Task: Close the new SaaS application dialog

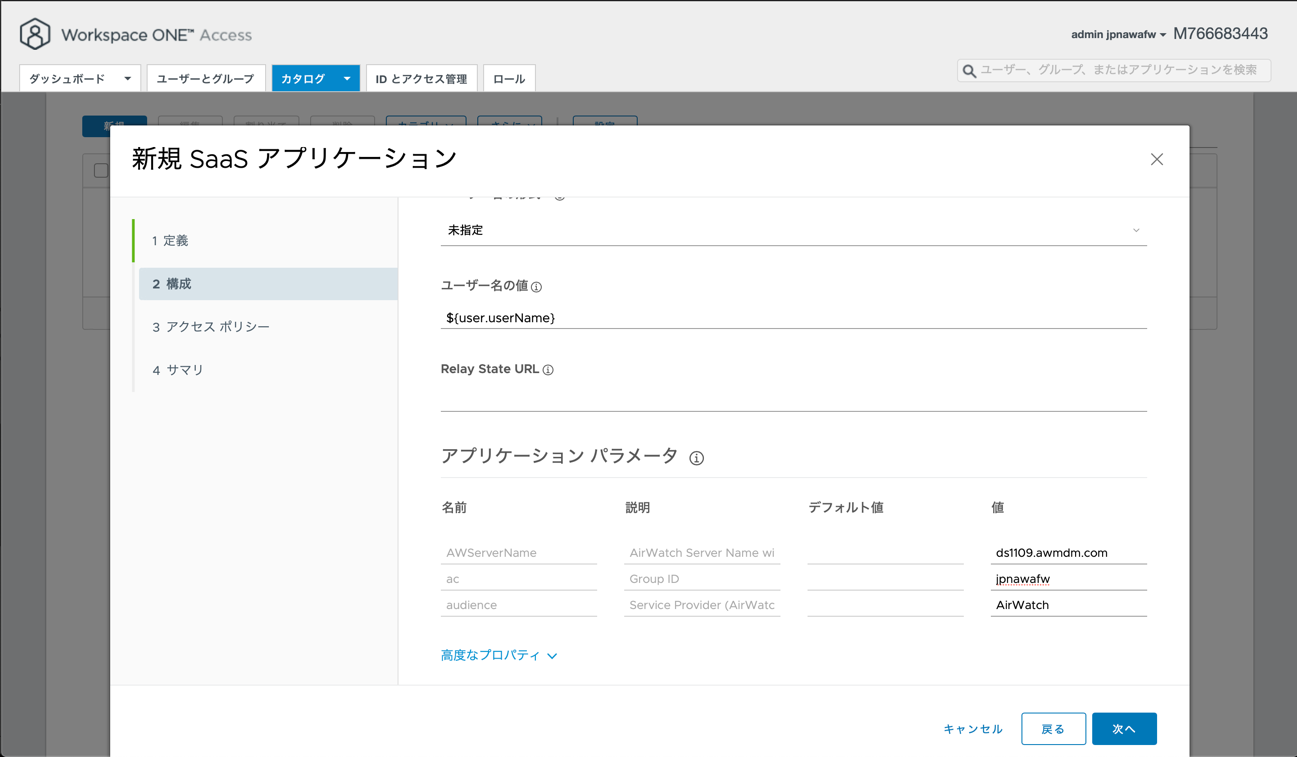Action: [1157, 159]
